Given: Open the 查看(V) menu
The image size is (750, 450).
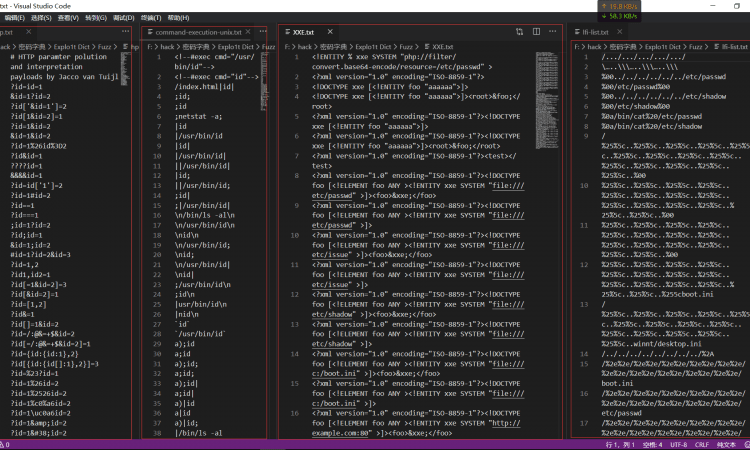Looking at the screenshot, I should (x=68, y=18).
